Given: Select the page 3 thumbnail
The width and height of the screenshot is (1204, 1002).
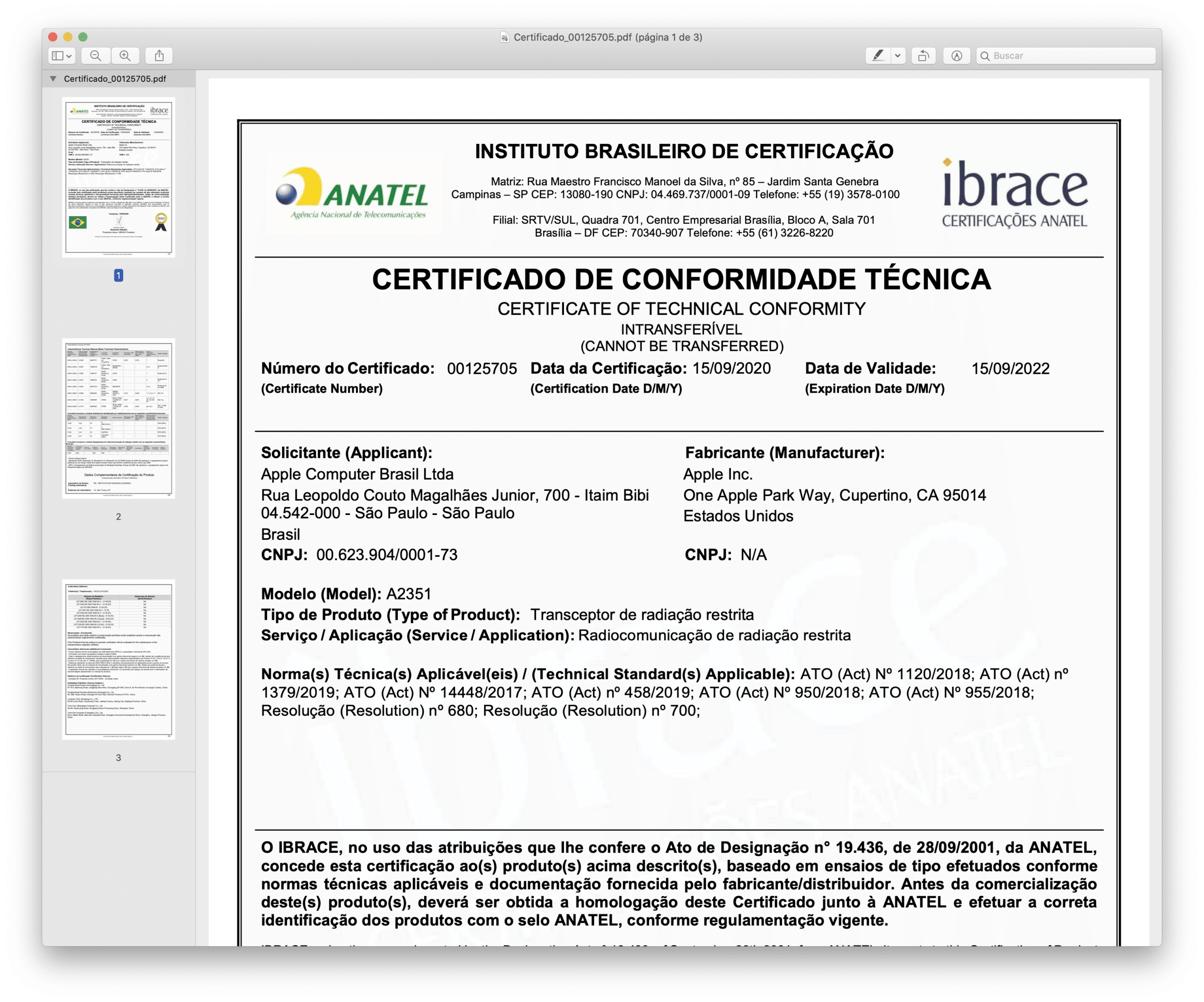Looking at the screenshot, I should coord(119,659).
